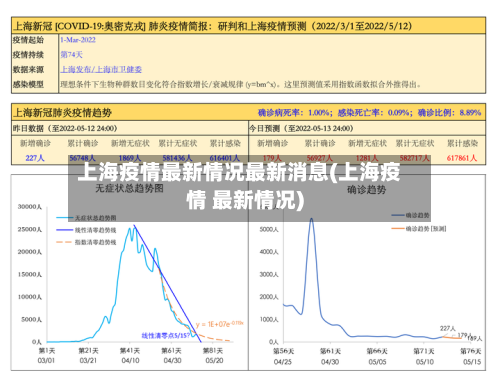Viewport: 500px width, 377px height.
Task: Click the annotation 线性清零点5/15?
Action: (166, 335)
